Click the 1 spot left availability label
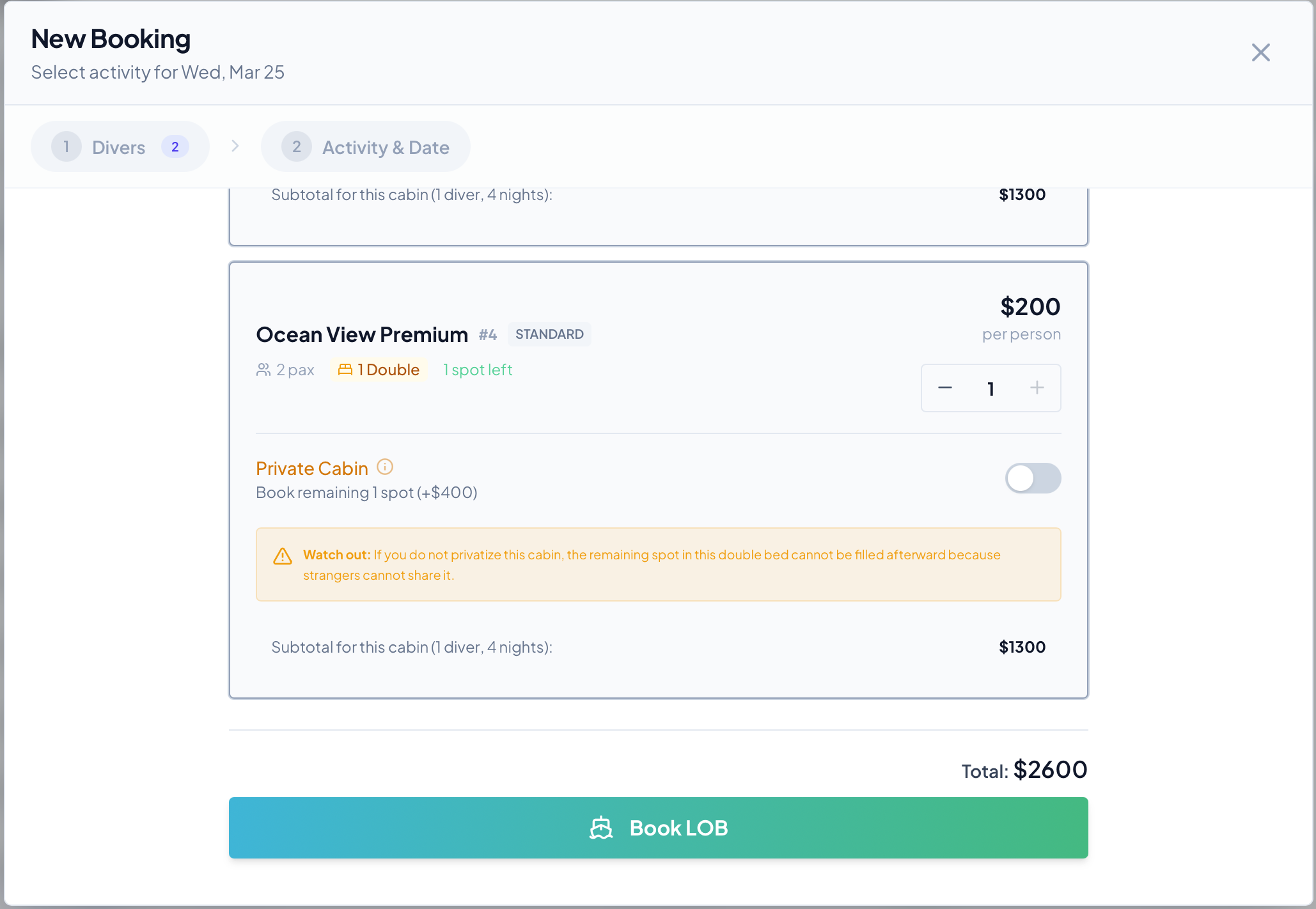 click(x=478, y=369)
